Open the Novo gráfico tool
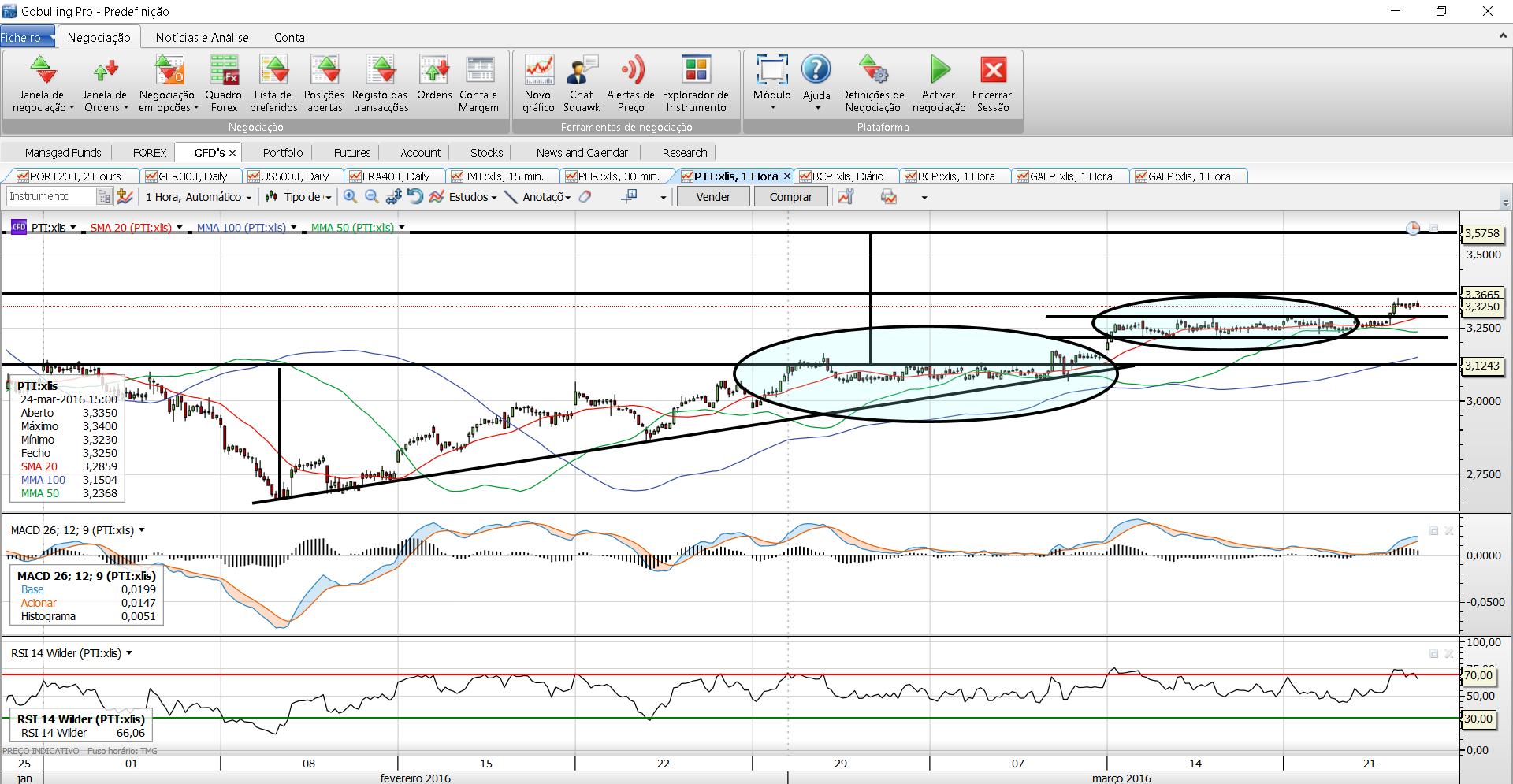Viewport: 1513px width, 784px height. pyautogui.click(x=538, y=84)
